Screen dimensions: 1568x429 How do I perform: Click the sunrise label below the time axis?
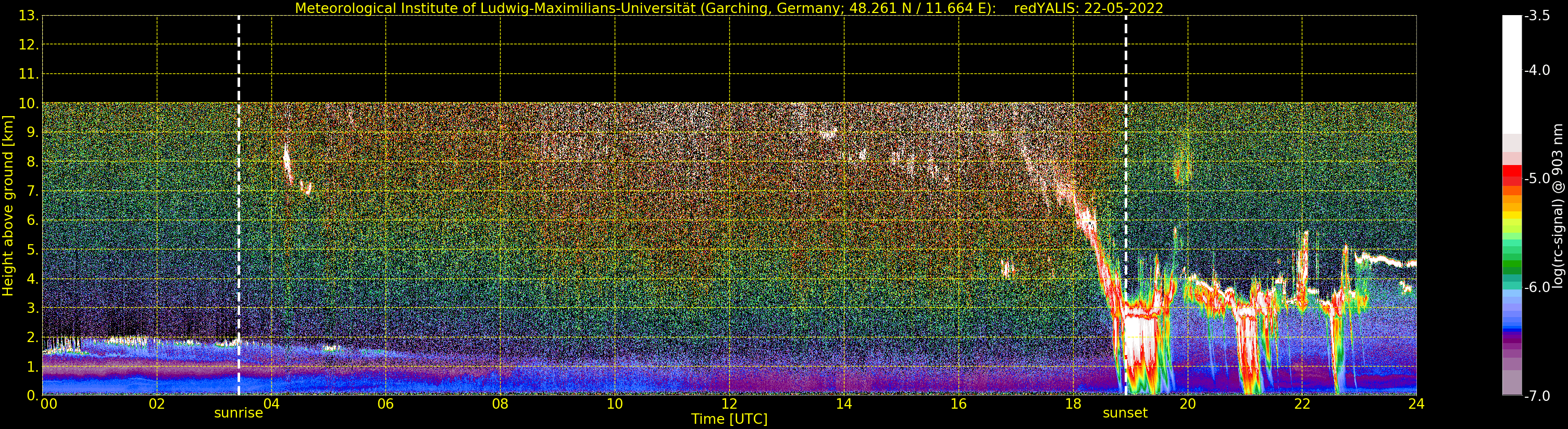tap(239, 413)
